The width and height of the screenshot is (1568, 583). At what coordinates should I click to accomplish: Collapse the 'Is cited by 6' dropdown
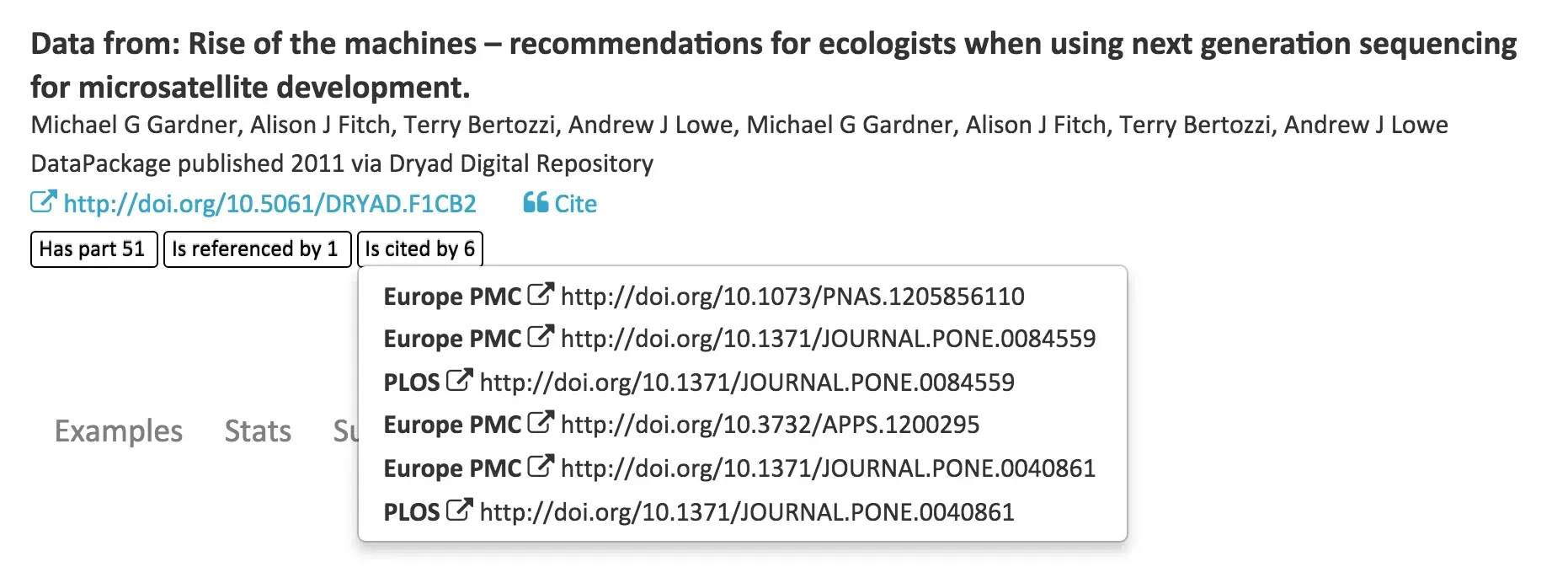click(x=420, y=249)
